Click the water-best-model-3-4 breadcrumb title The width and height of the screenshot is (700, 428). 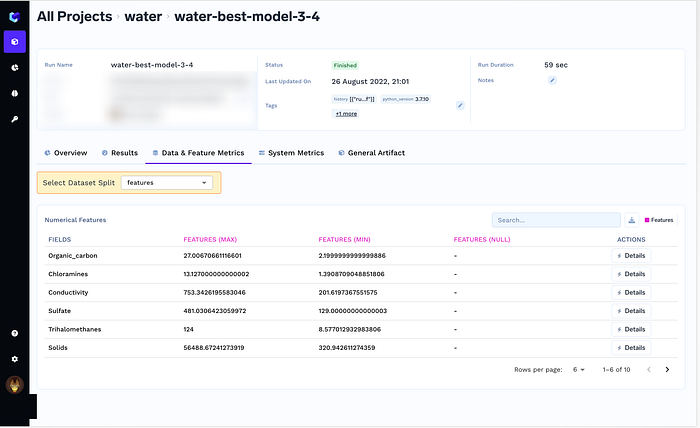pyautogui.click(x=247, y=17)
